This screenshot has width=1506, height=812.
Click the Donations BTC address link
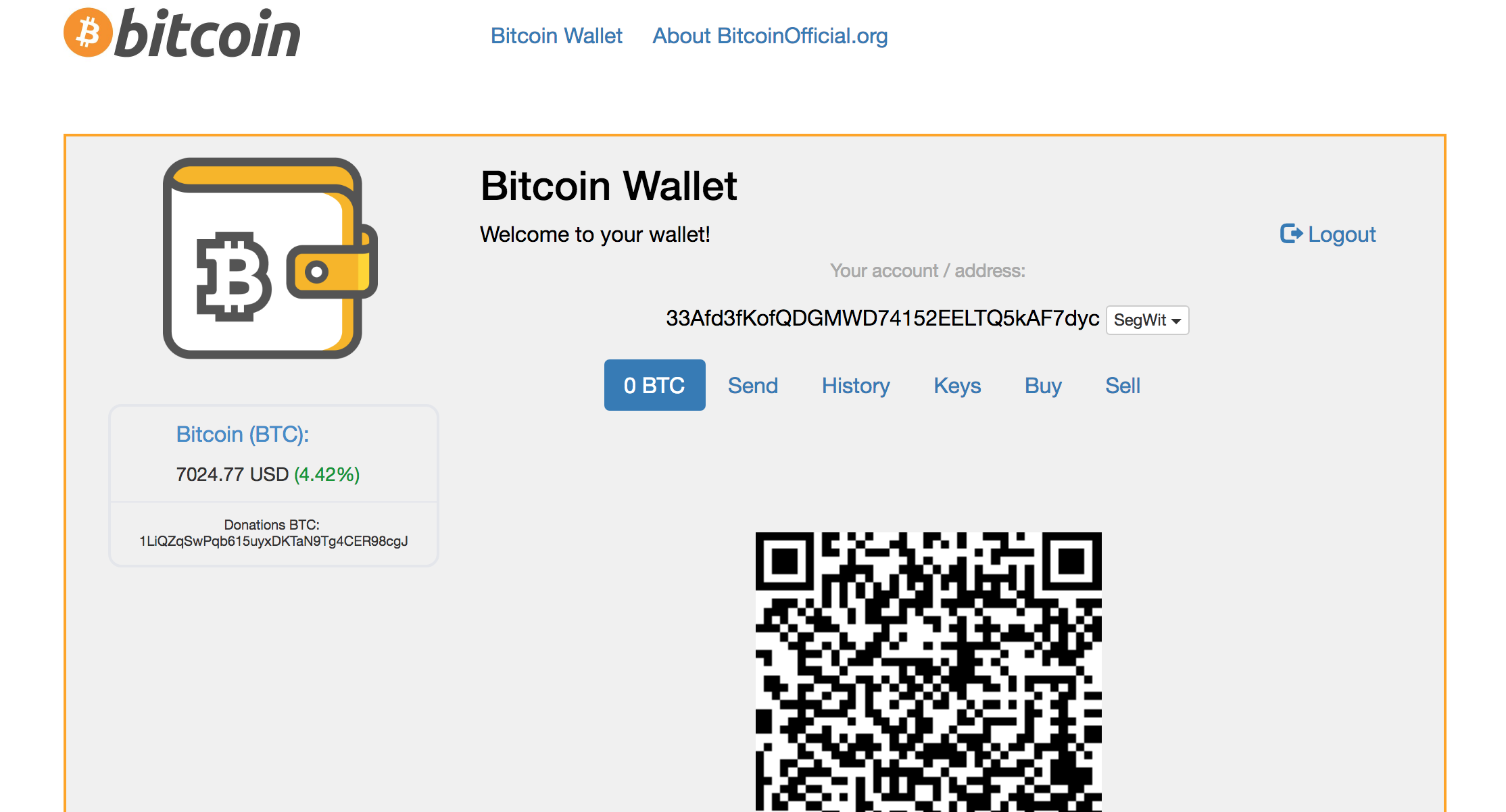(x=271, y=541)
